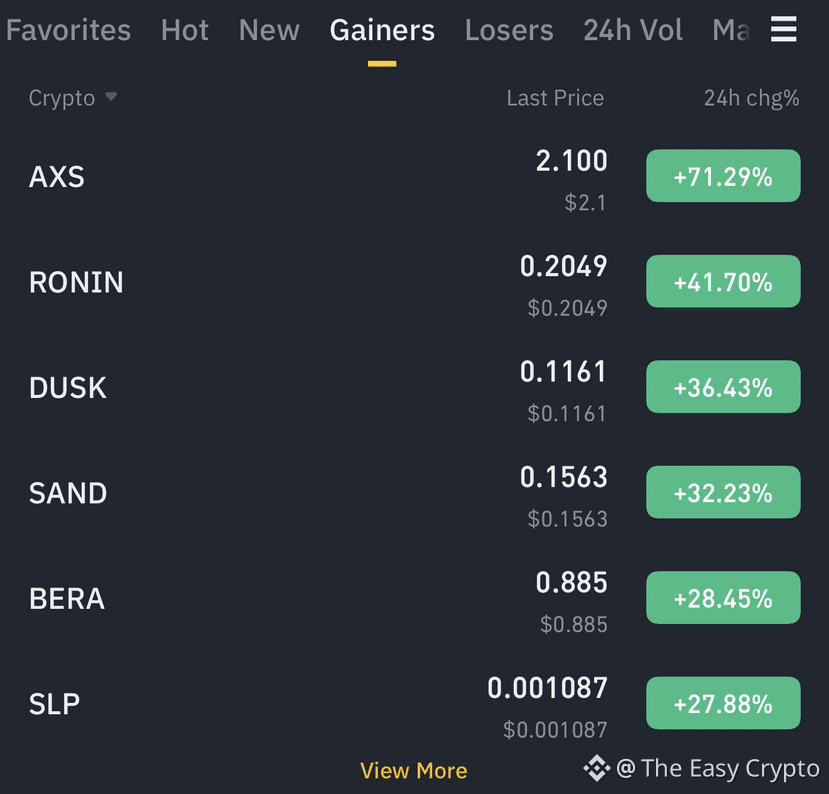This screenshot has height=794, width=829.
Task: Open the 24h Vol tab
Action: [633, 30]
